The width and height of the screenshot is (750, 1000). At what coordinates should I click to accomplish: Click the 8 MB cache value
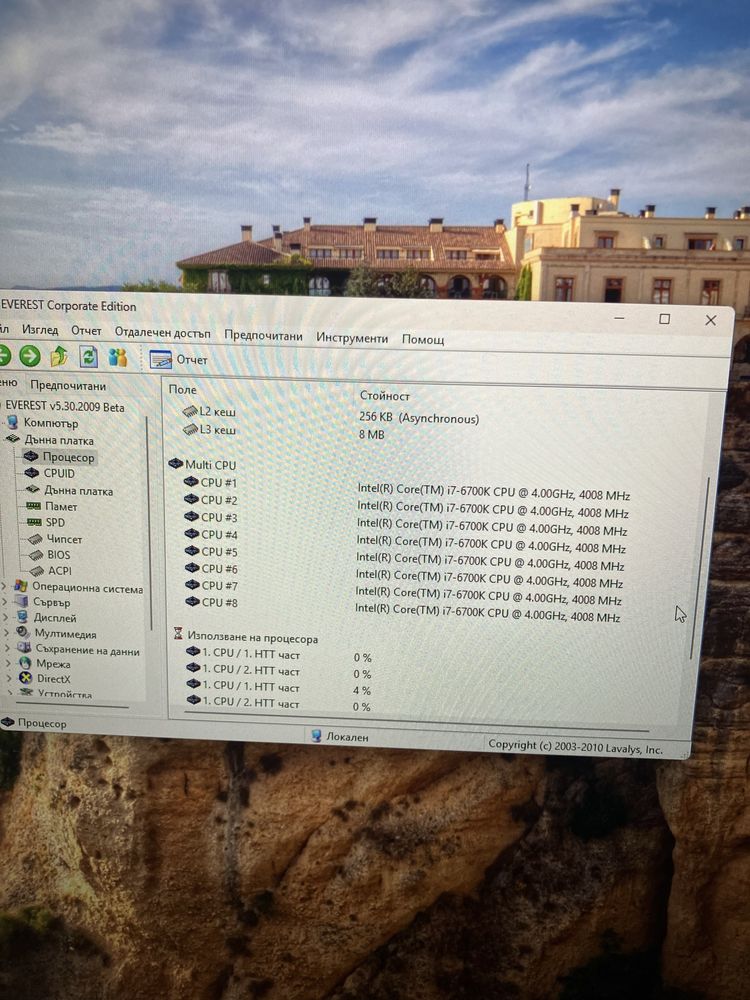[371, 434]
